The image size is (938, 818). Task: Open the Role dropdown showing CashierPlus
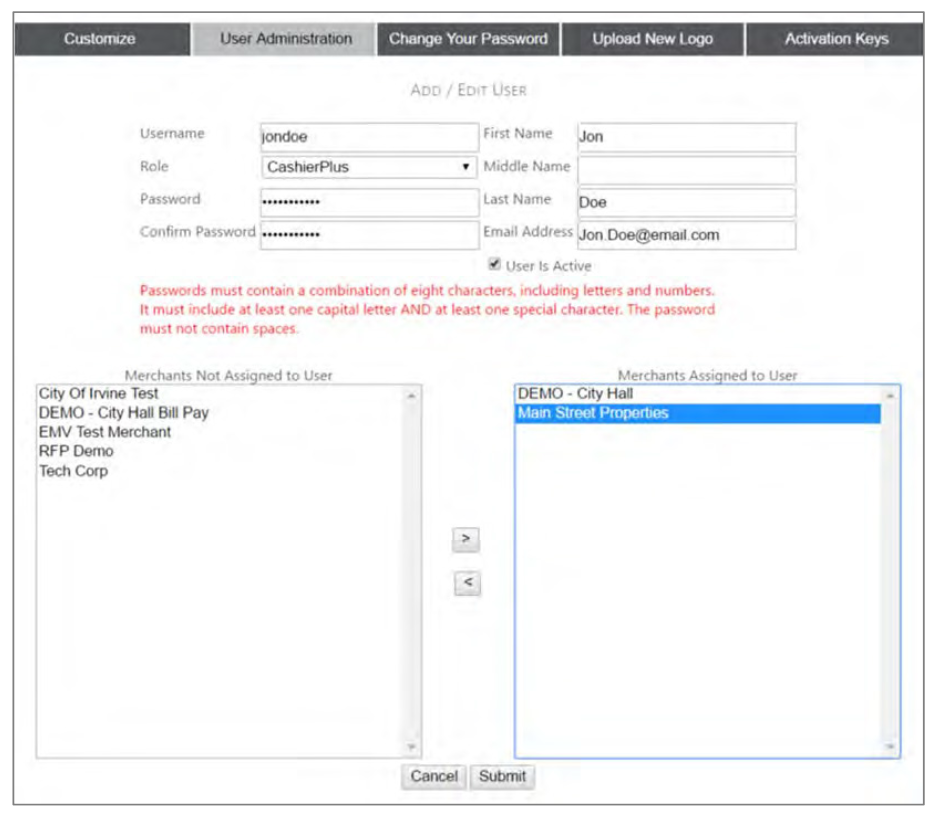[x=368, y=167]
